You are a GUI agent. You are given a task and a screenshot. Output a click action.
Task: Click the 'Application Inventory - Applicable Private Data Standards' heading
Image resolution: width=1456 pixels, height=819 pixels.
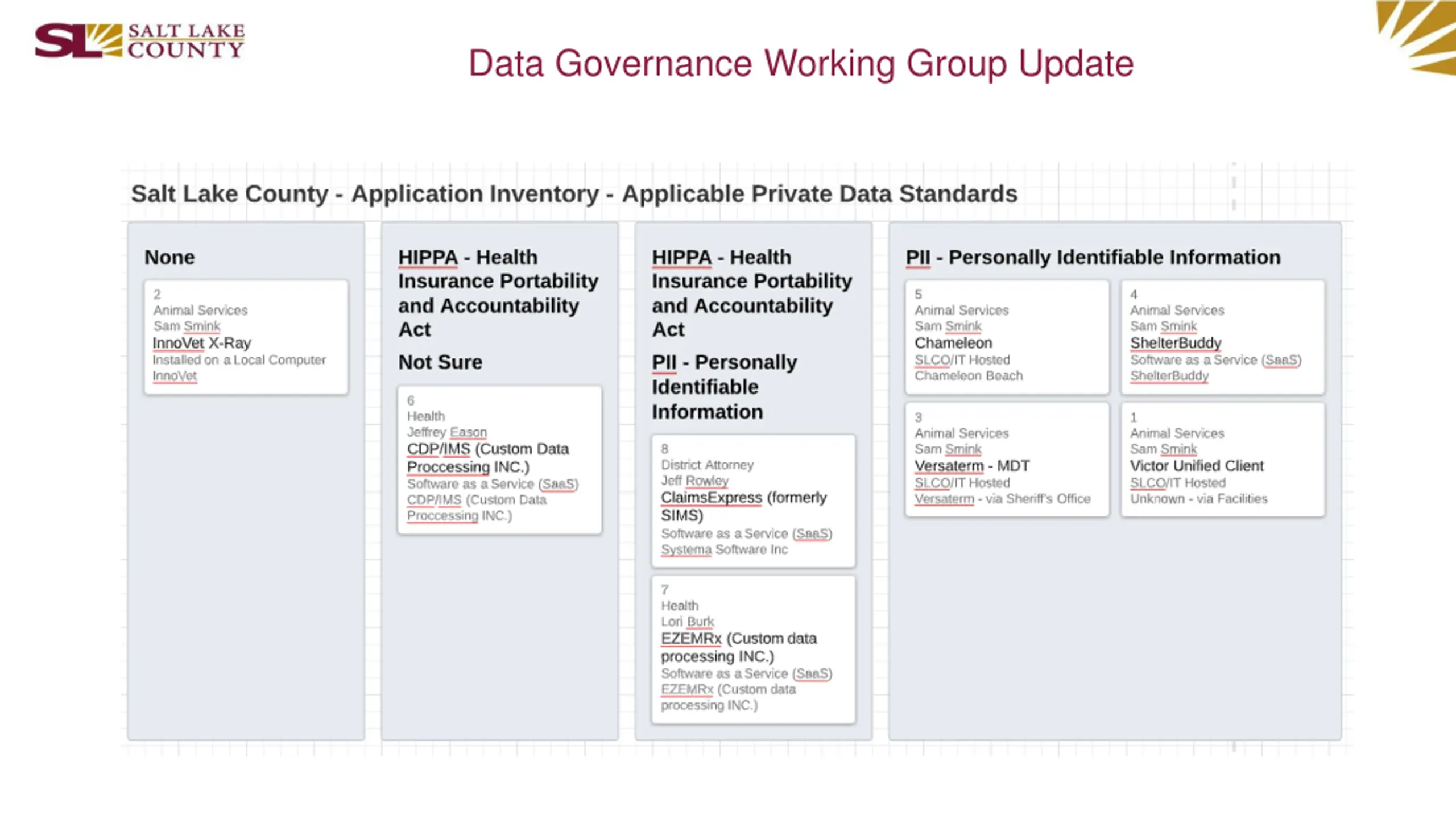[x=684, y=194]
